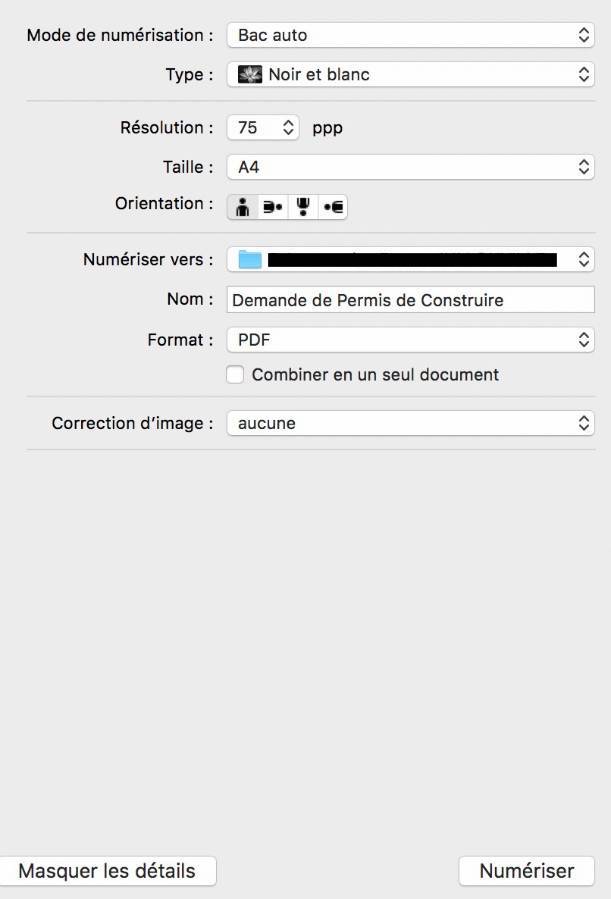Viewport: 611px width, 899px height.
Task: Open Correction d'image dropdown set to aucune
Action: tap(410, 423)
